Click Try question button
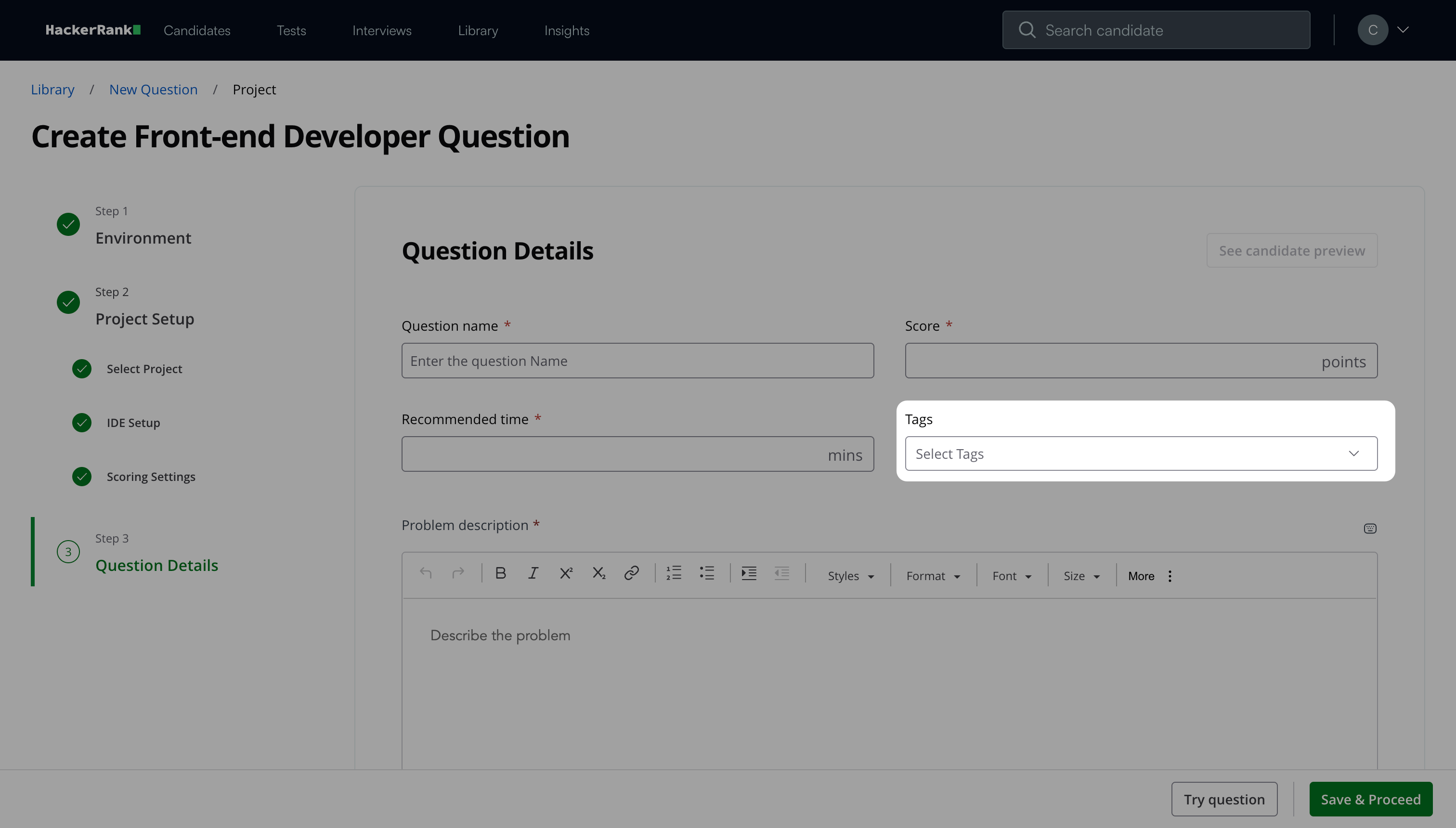The width and height of the screenshot is (1456, 828). coord(1224,799)
